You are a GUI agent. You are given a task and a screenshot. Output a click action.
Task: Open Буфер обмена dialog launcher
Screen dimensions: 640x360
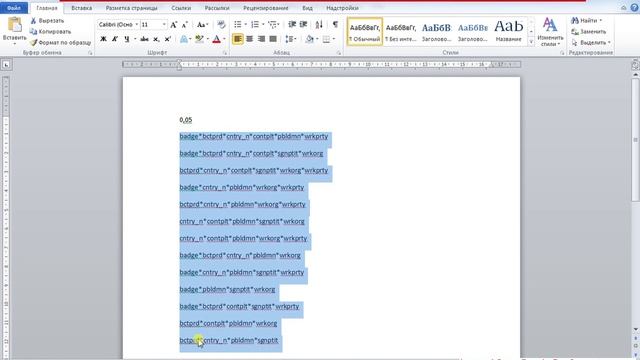click(90, 53)
